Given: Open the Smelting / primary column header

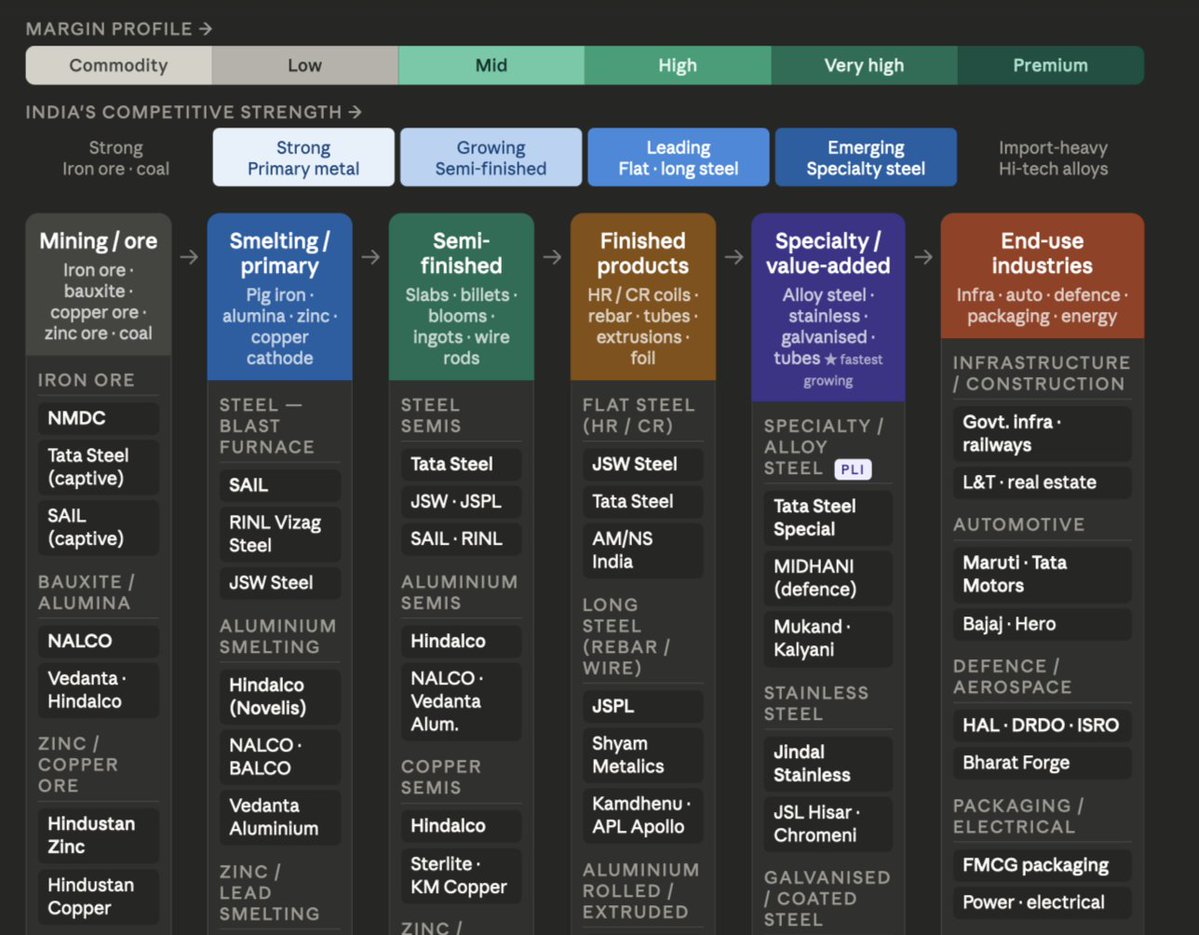Looking at the screenshot, I should point(280,297).
